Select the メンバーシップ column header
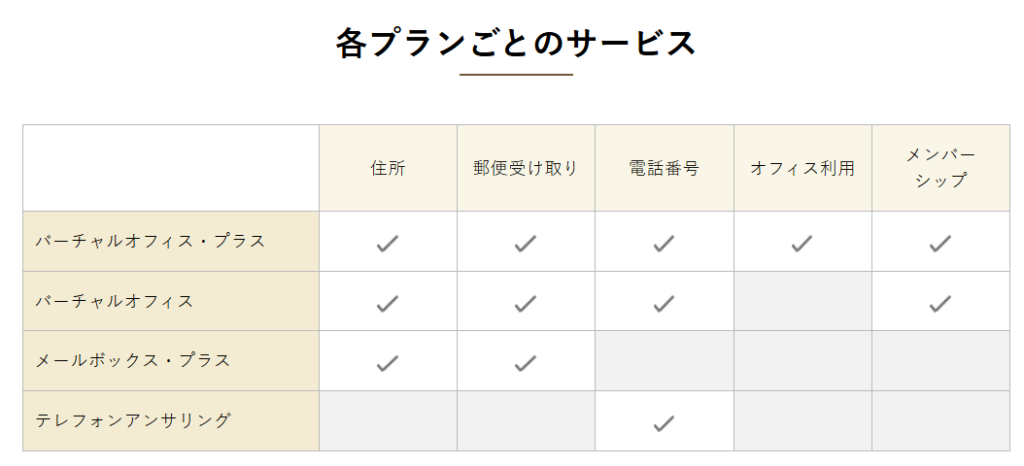Viewport: 1024px width, 466px height. 941,168
